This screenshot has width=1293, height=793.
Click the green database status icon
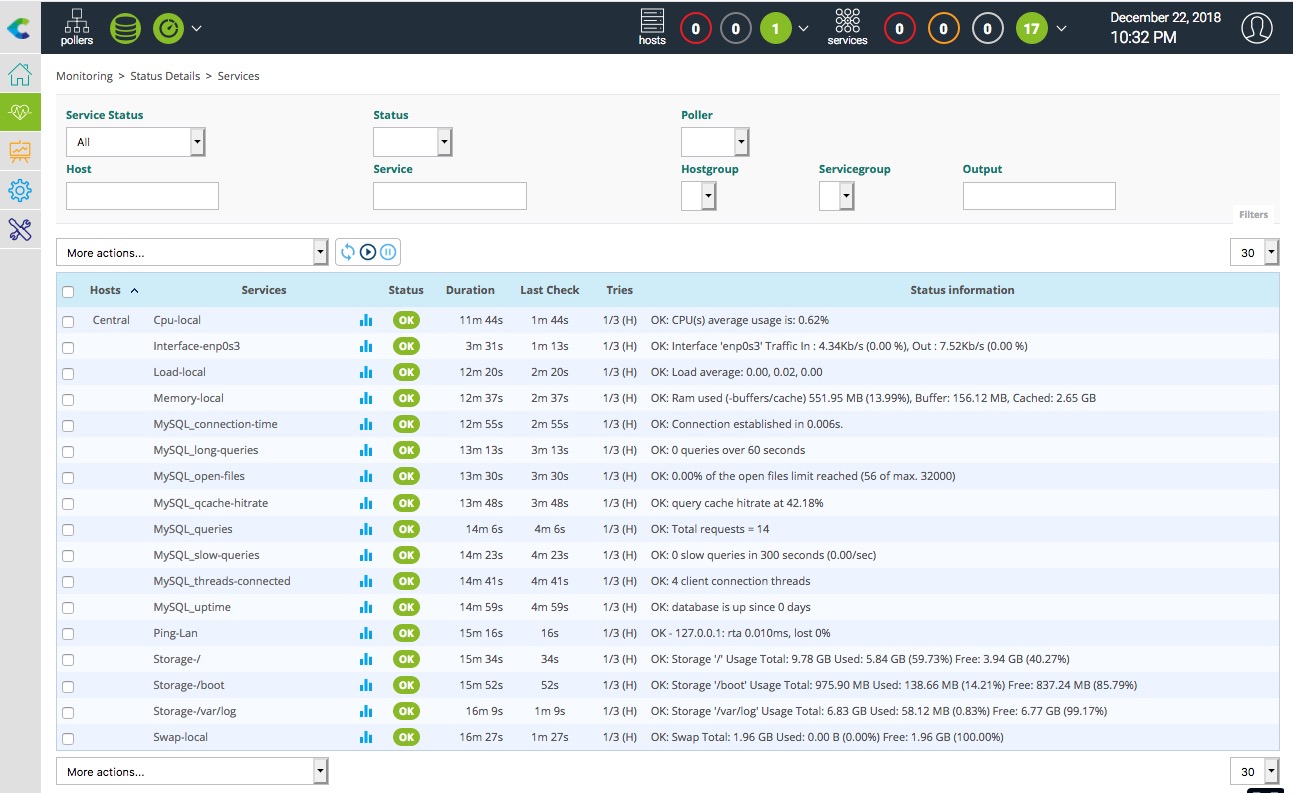(x=125, y=27)
